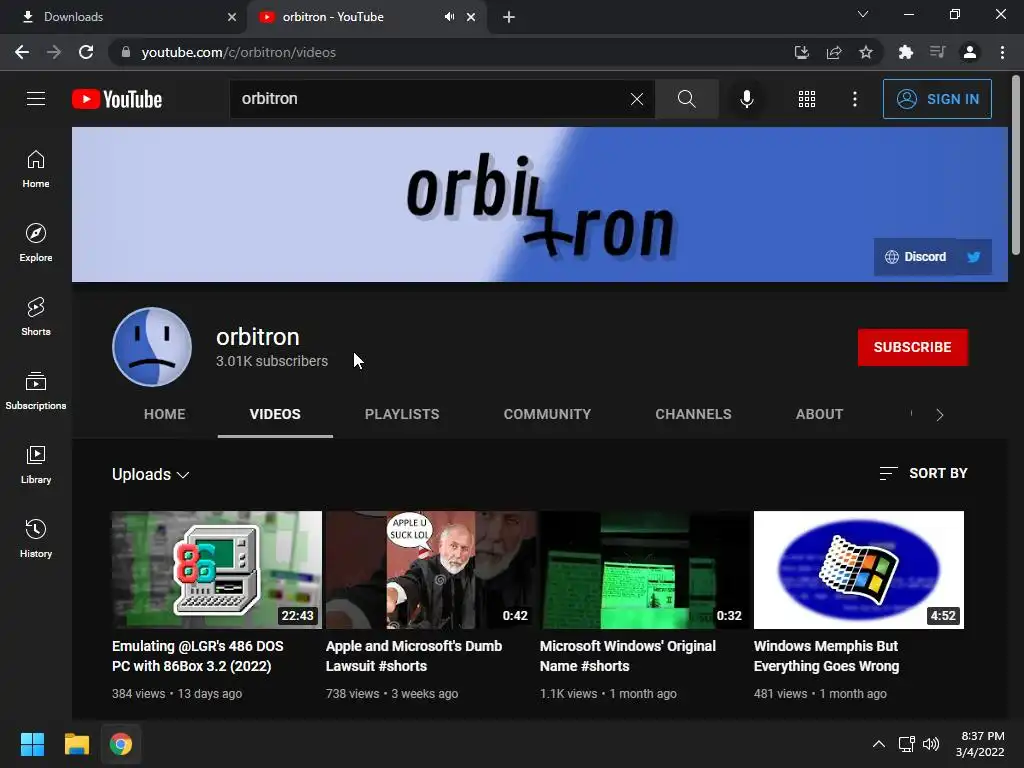Open the YouTube hamburger guide menu
1024x768 pixels.
click(x=36, y=99)
